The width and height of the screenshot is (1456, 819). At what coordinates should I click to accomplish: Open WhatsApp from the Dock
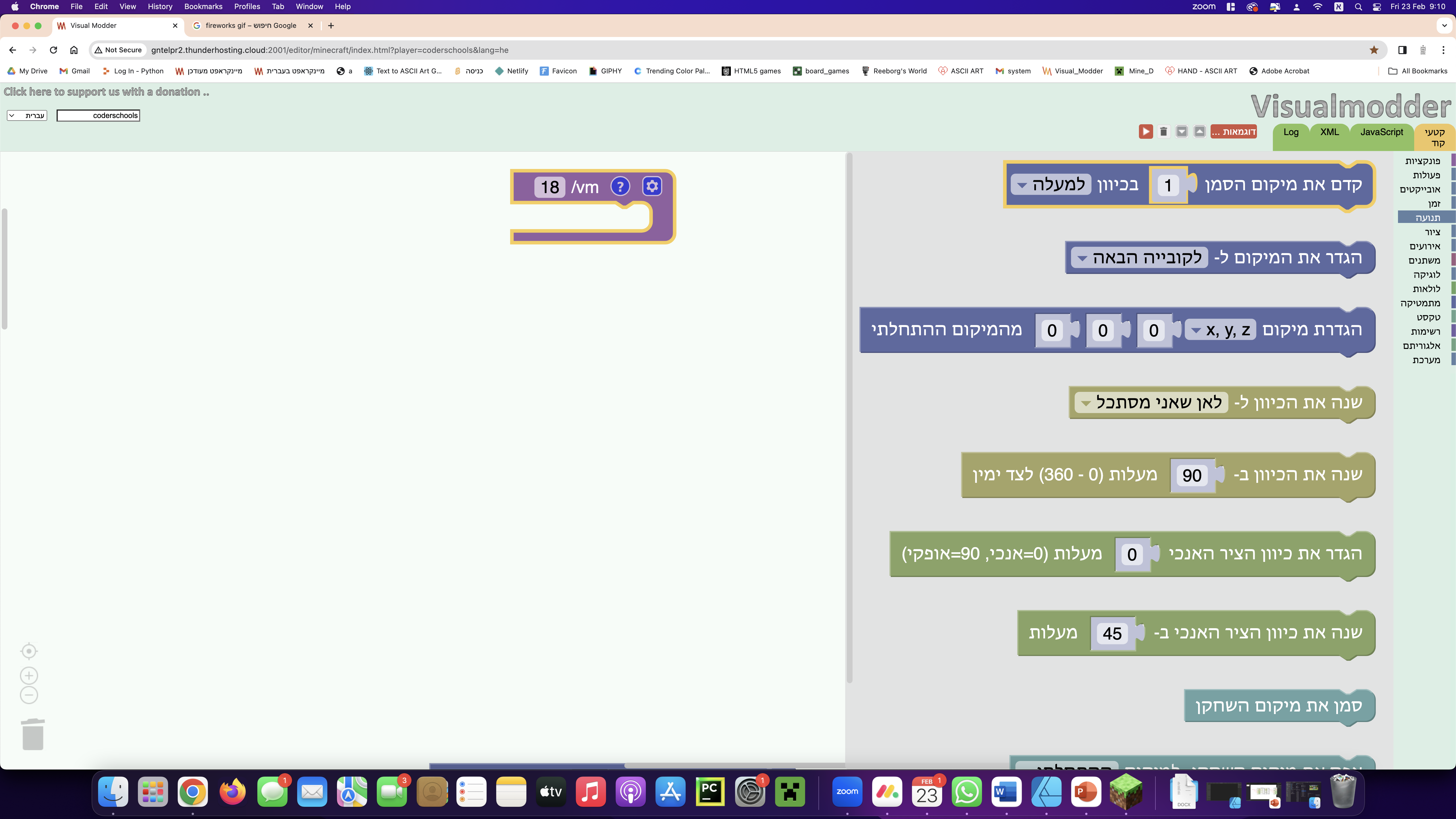pyautogui.click(x=967, y=792)
